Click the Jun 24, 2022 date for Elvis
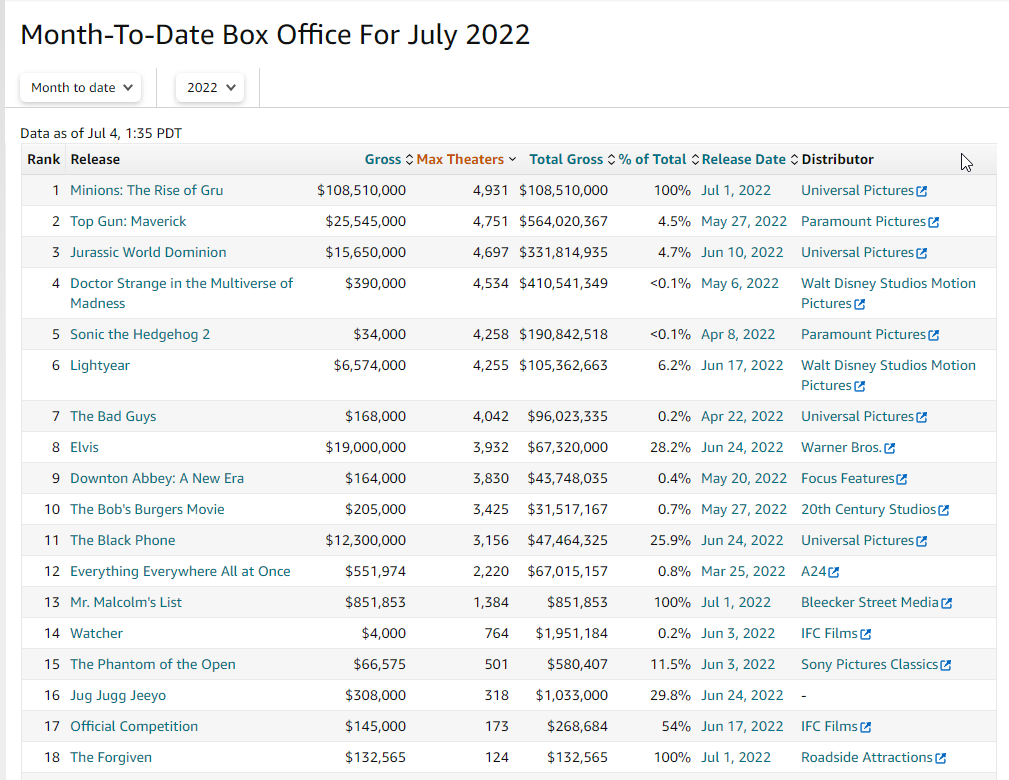The width and height of the screenshot is (1009, 780). click(x=742, y=447)
